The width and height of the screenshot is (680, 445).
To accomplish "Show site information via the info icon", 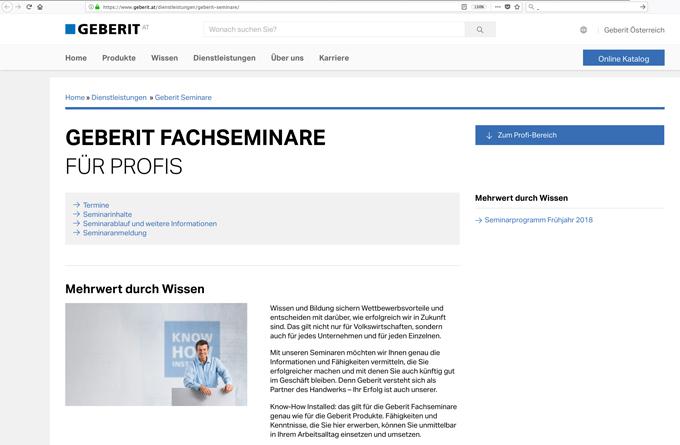I will [91, 7].
